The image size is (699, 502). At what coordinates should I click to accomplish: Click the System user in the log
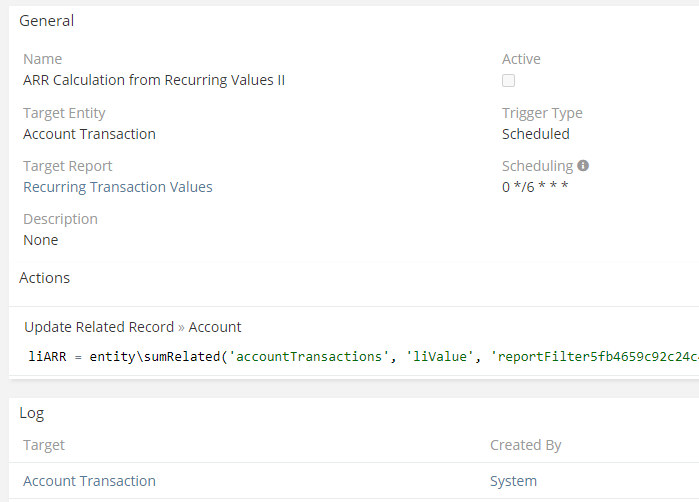click(513, 481)
